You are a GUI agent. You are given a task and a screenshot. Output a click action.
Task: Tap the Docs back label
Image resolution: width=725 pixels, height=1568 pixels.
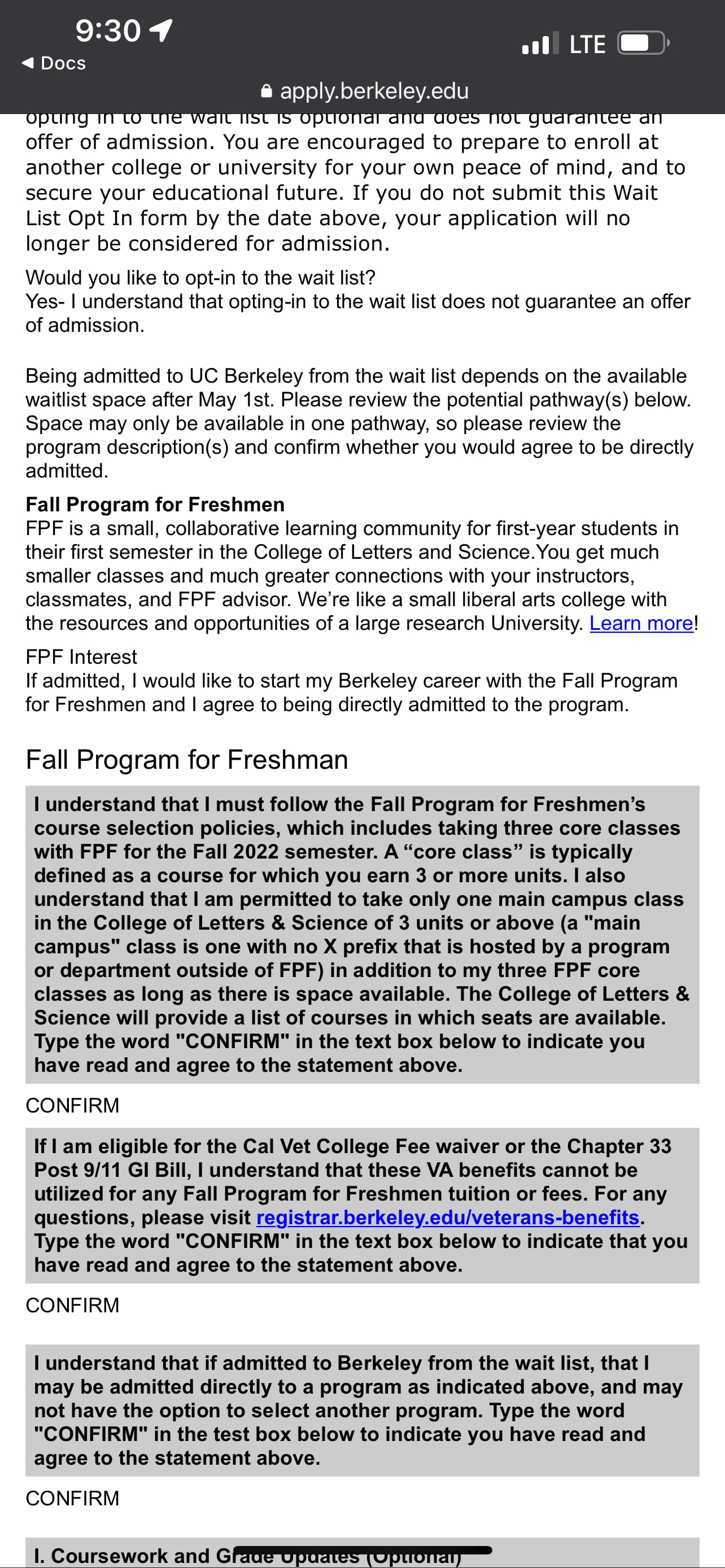(63, 63)
